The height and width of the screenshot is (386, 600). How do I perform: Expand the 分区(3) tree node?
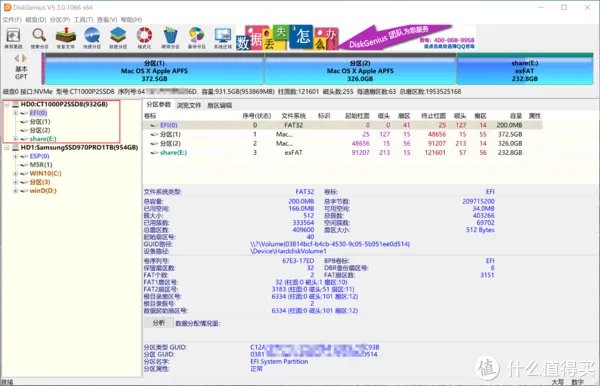pyautogui.click(x=15, y=182)
